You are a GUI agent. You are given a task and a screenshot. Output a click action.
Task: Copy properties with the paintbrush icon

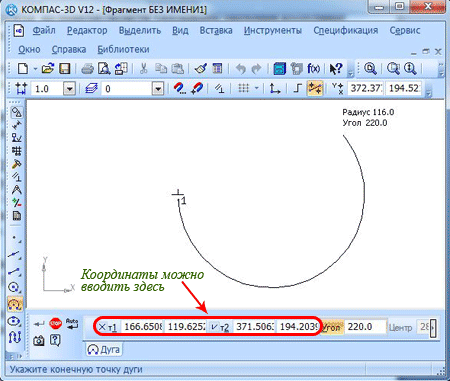201,69
